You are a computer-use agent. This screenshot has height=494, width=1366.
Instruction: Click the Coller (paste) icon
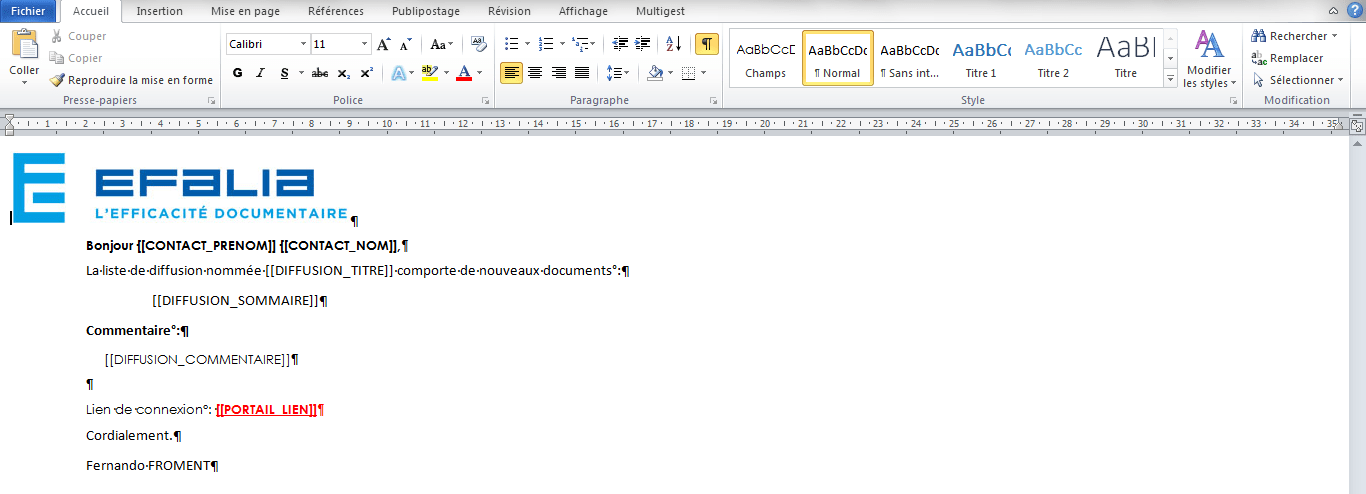pos(24,46)
